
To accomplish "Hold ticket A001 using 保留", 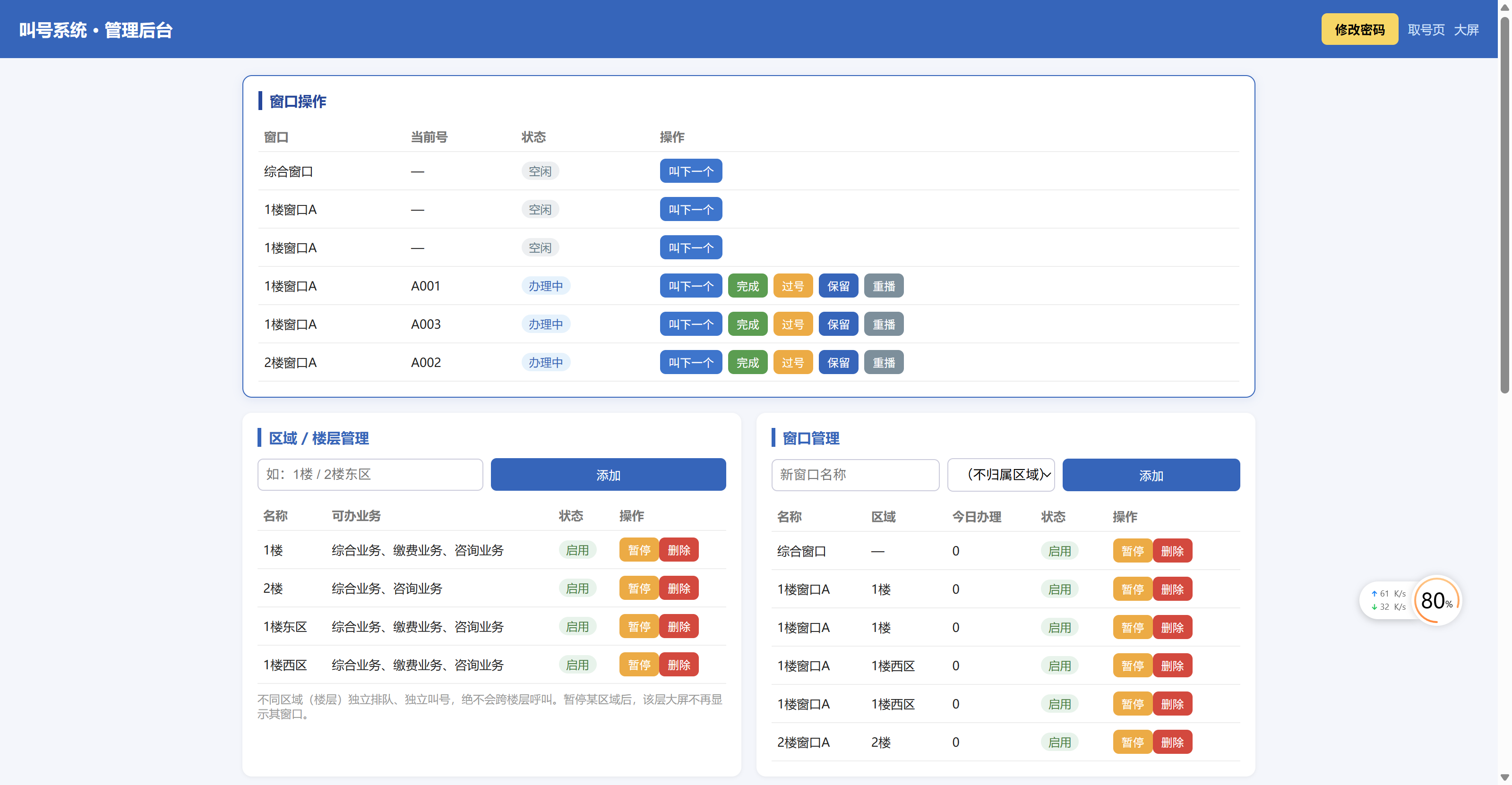I will (x=838, y=286).
